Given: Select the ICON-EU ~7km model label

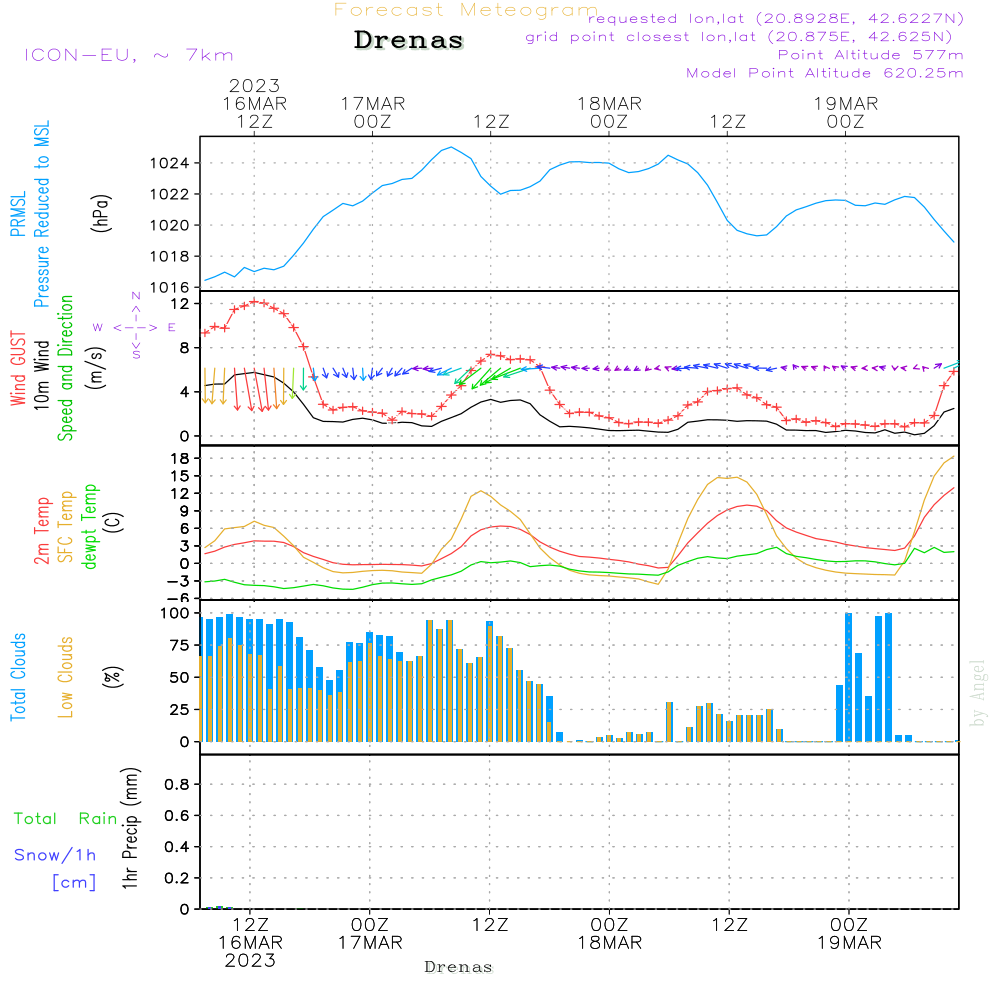Looking at the screenshot, I should coord(128,55).
